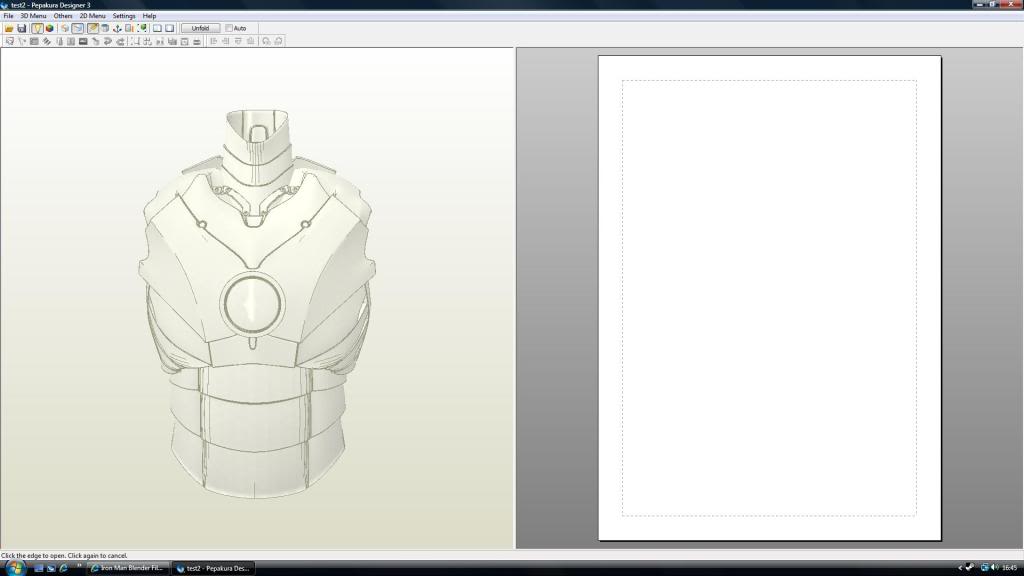Click the blank paper sheet in the 2D view
Viewport: 1024px width, 576px height.
coord(769,298)
